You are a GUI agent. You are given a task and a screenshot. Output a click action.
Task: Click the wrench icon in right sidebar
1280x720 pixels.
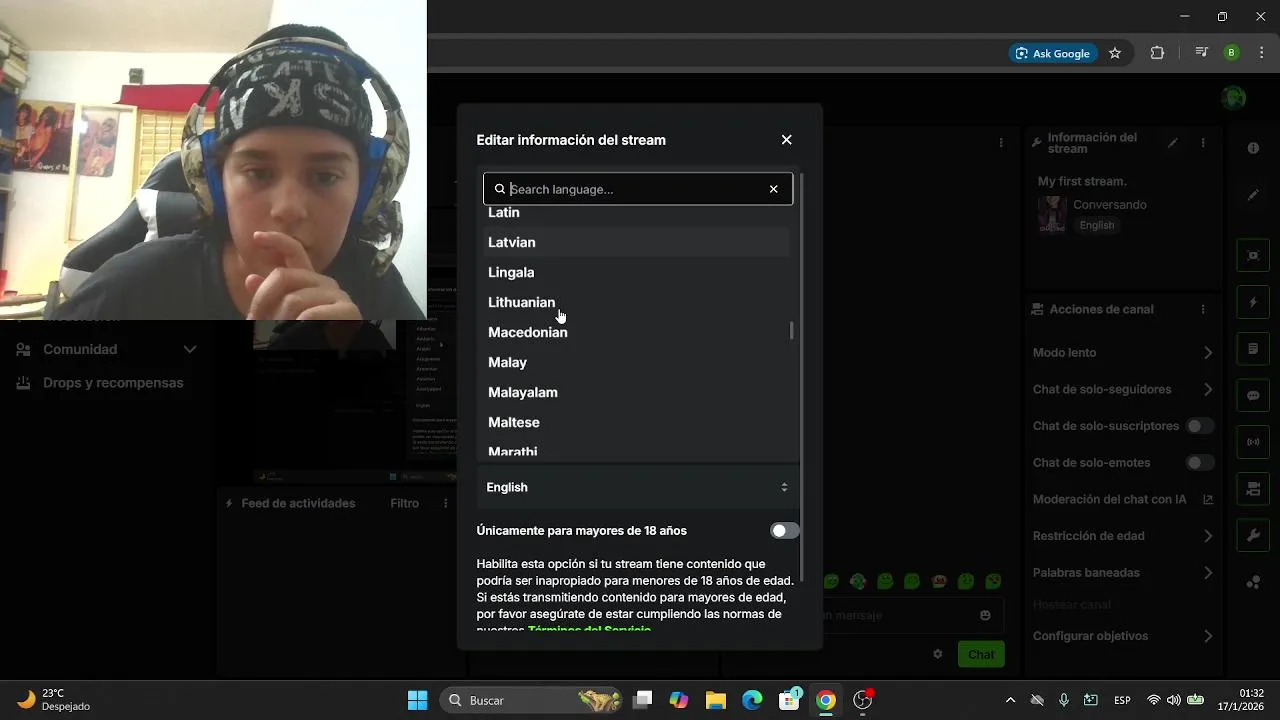pos(1253,535)
